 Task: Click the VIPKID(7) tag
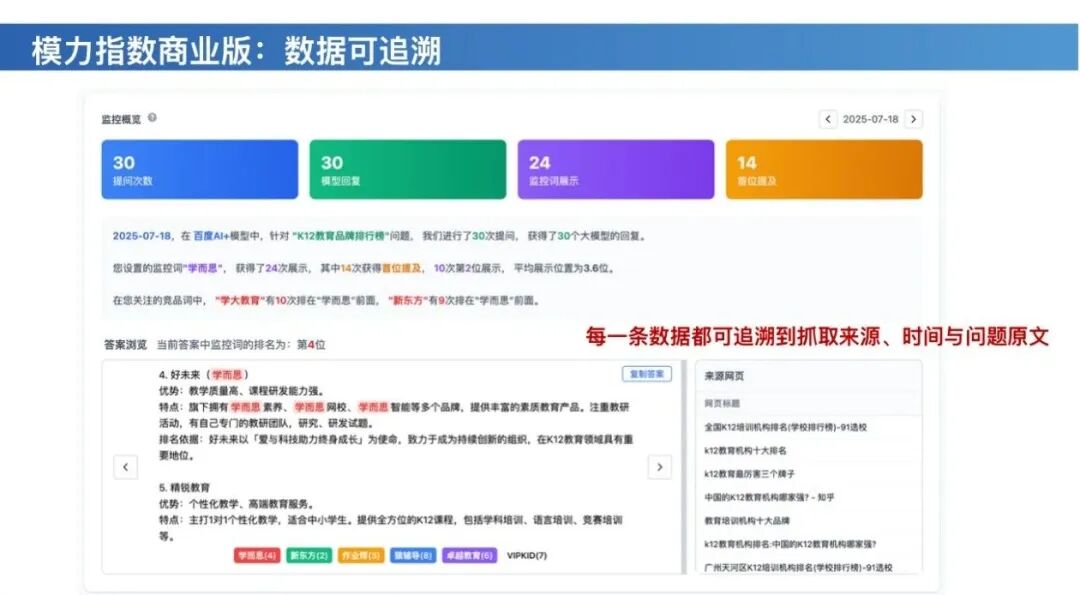526,555
